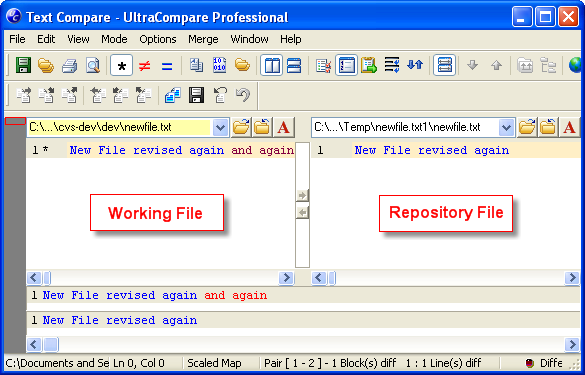Click the up/down blue arrows swap icon
Viewport: 585px width, 375px height.
(415, 65)
